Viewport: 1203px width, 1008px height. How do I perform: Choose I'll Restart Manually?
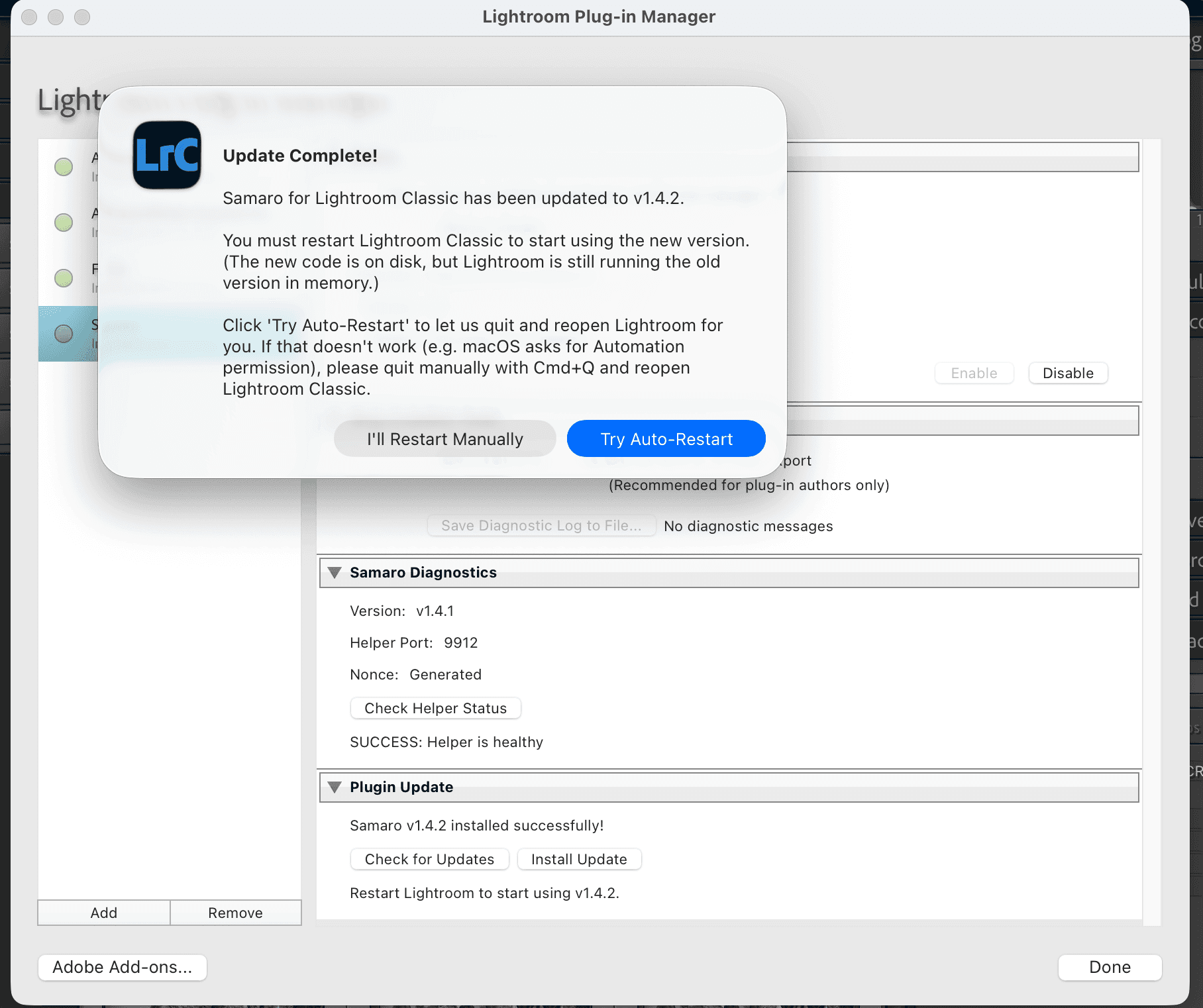pyautogui.click(x=445, y=438)
